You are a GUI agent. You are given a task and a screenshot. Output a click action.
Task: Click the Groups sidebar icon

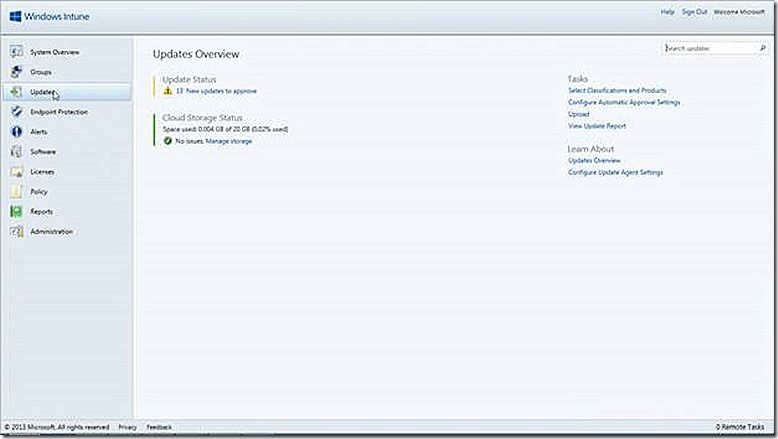[x=16, y=72]
